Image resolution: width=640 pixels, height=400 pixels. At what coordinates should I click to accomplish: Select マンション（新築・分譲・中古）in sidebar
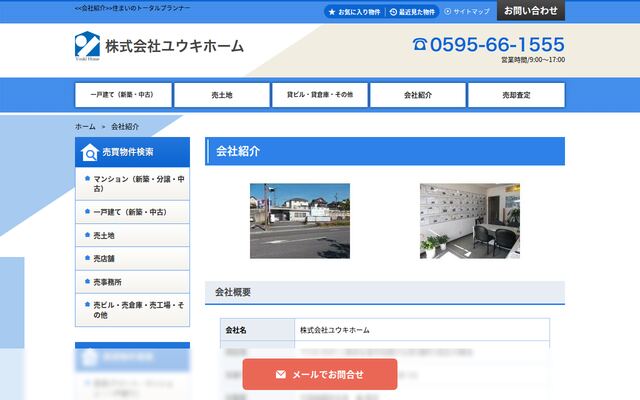tap(132, 184)
